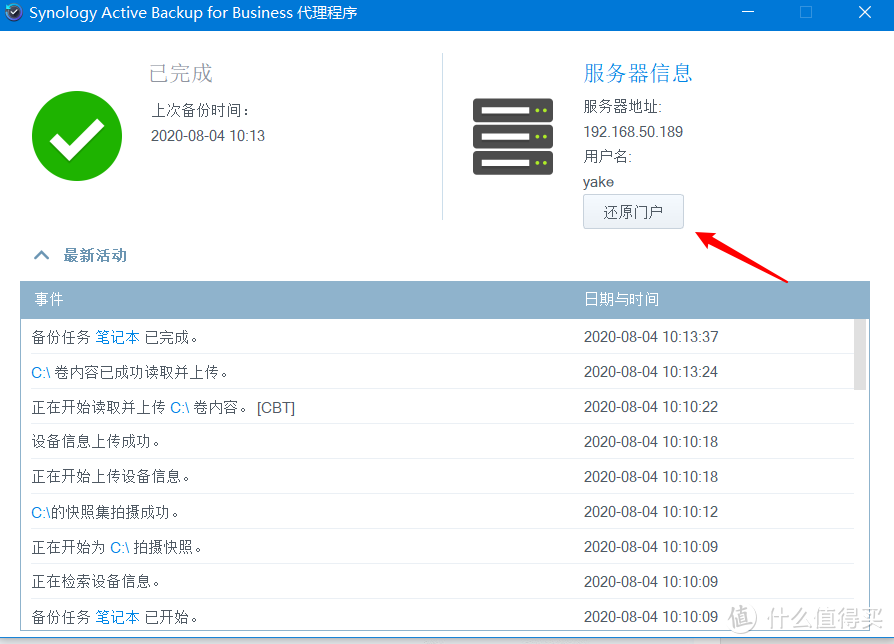Click the 日期与时间 column header
This screenshot has height=644, width=894.
[621, 299]
